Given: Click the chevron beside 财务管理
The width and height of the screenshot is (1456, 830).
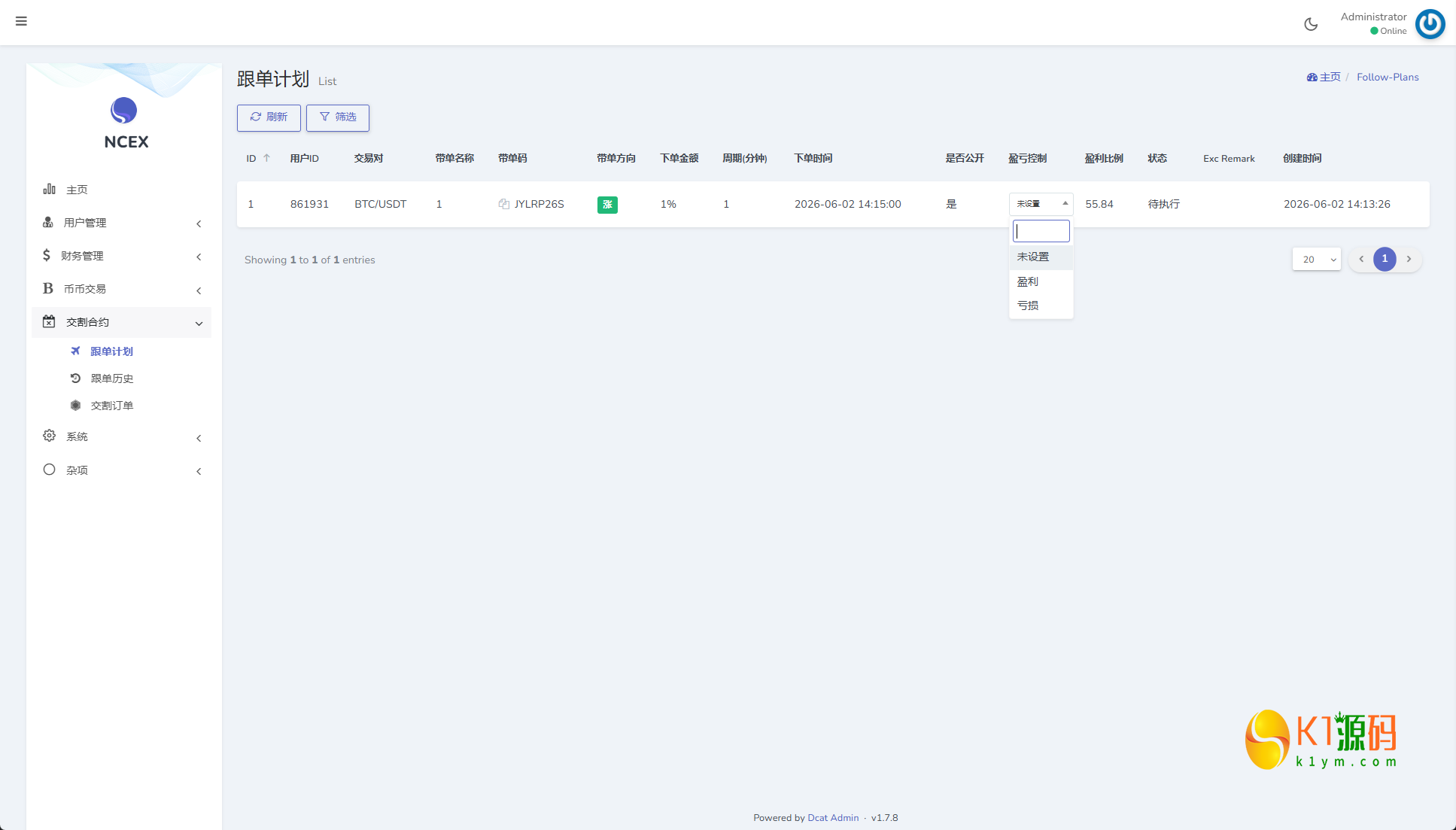Looking at the screenshot, I should (199, 257).
